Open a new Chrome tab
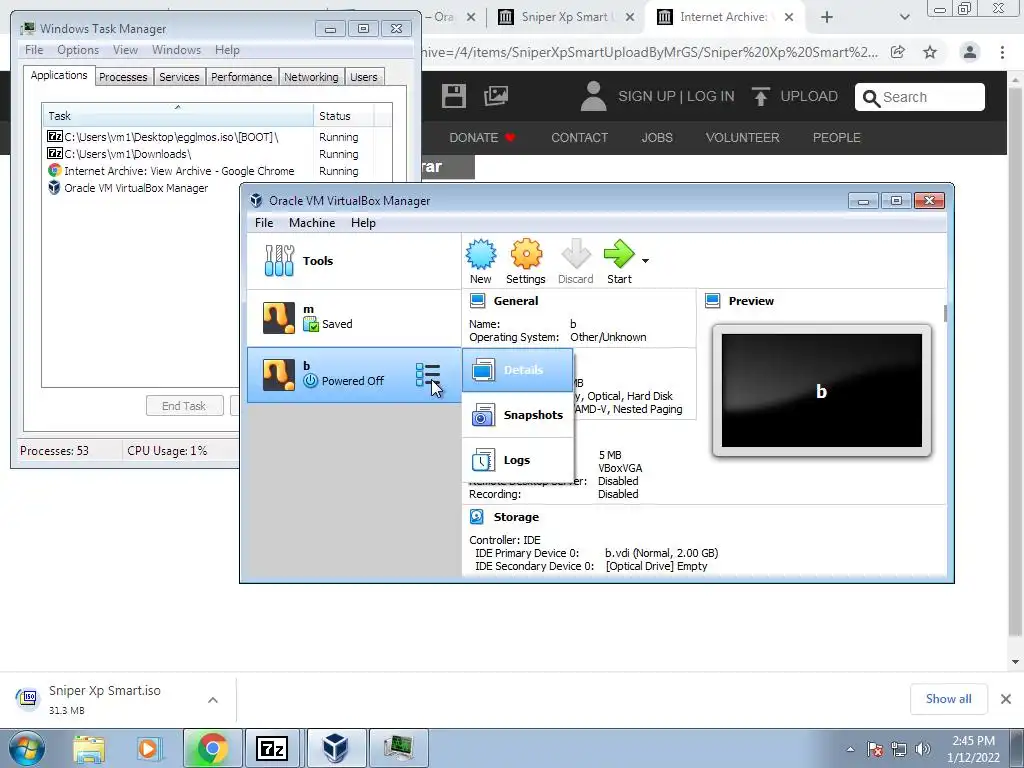This screenshot has width=1024, height=768. tap(827, 17)
